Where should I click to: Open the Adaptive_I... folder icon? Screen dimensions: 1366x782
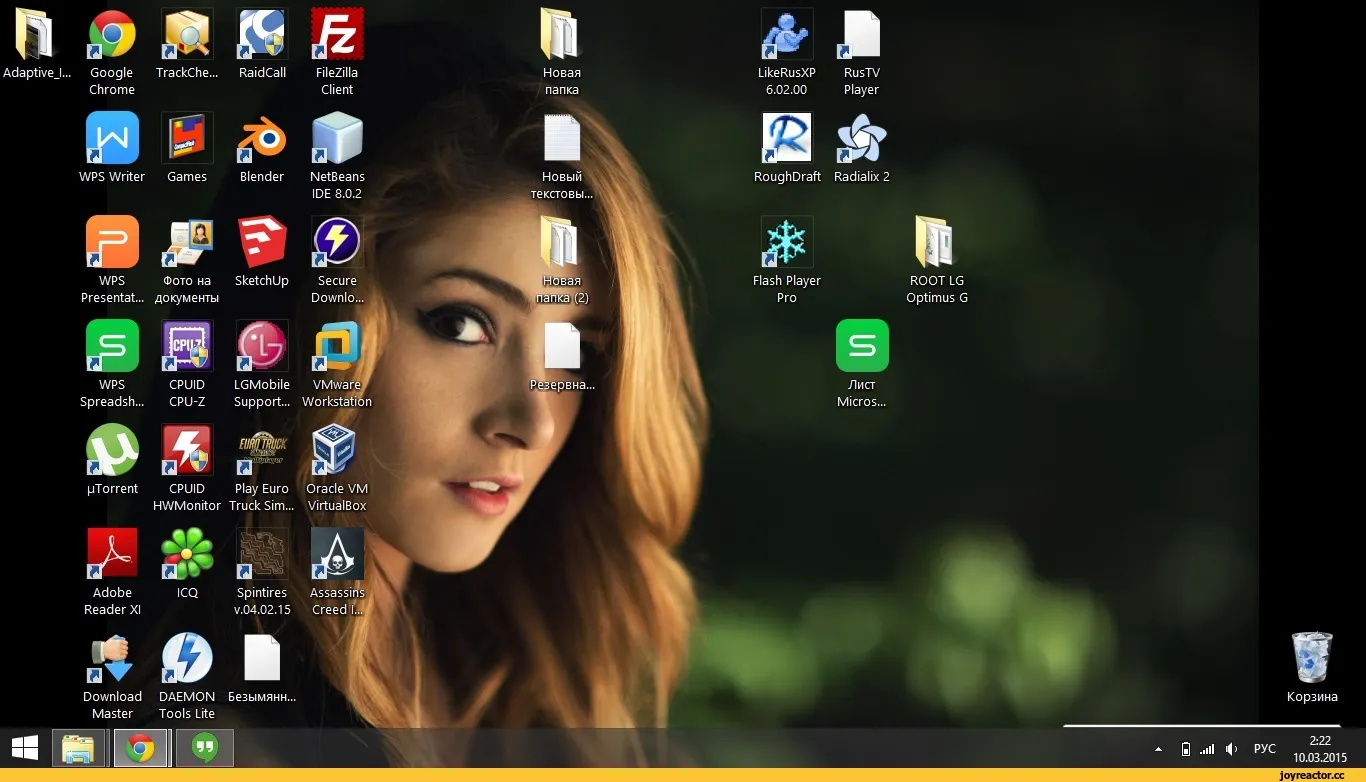point(35,35)
